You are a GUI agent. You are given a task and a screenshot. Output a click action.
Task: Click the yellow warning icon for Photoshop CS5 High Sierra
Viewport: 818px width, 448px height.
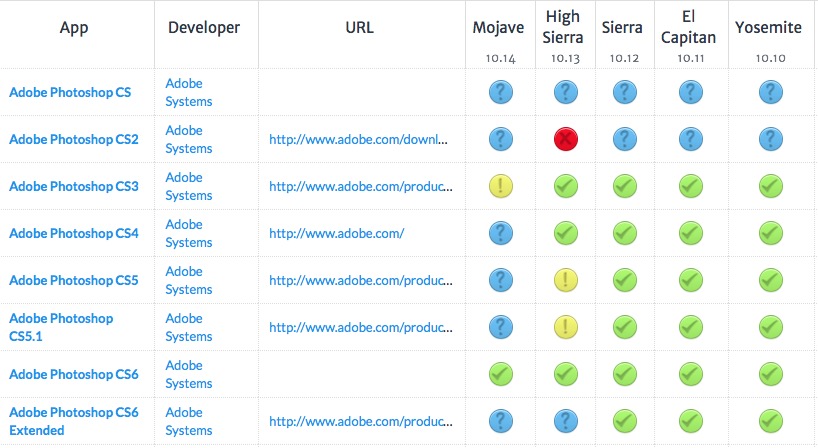point(567,280)
